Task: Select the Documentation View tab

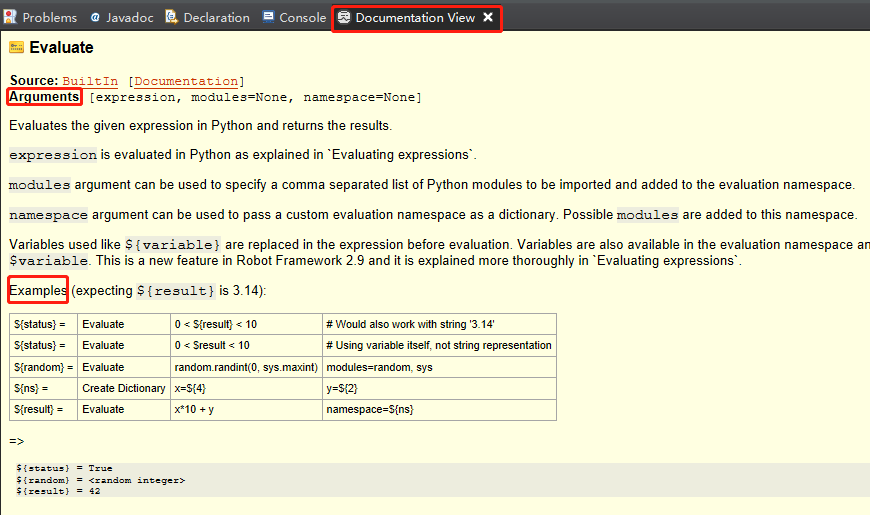Action: 415,18
